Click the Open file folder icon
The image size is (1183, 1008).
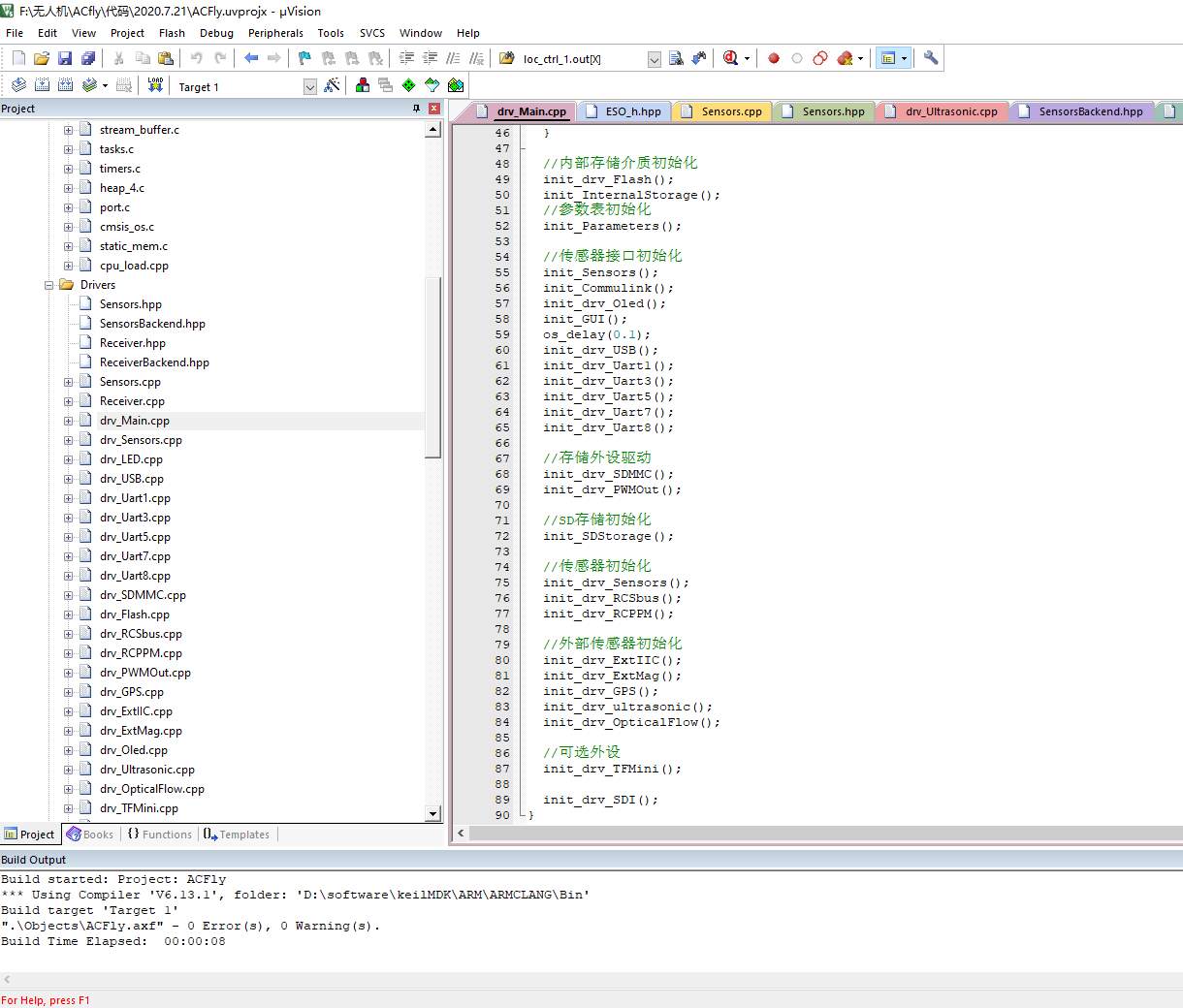click(42, 59)
